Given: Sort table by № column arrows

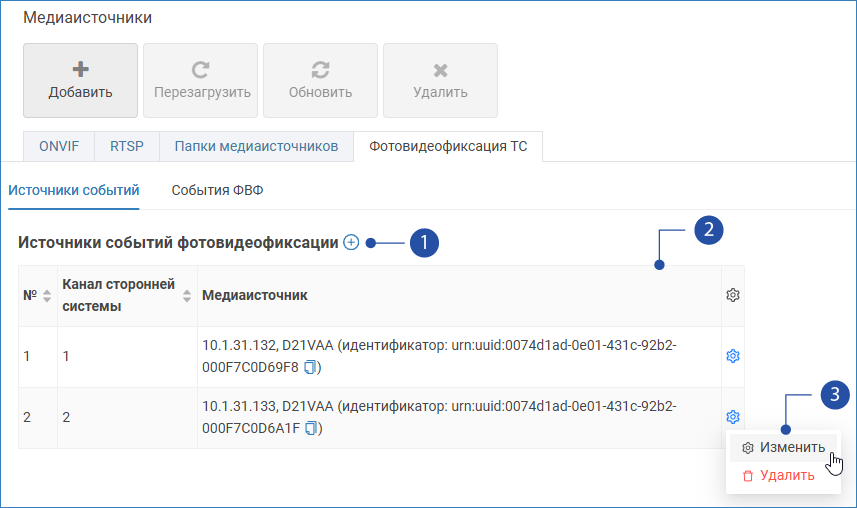Looking at the screenshot, I should click(46, 296).
